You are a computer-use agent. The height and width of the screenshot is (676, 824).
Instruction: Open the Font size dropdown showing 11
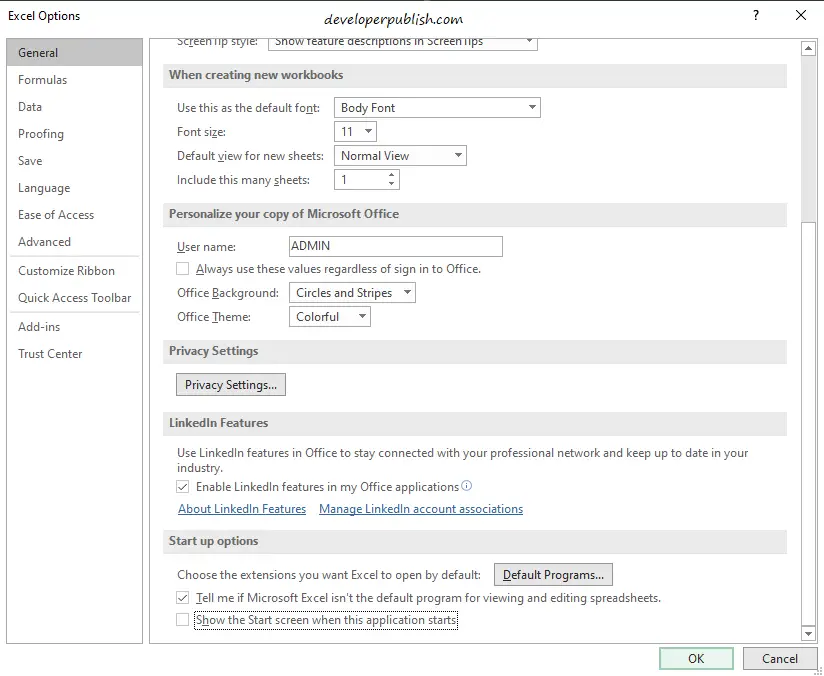pyautogui.click(x=355, y=131)
